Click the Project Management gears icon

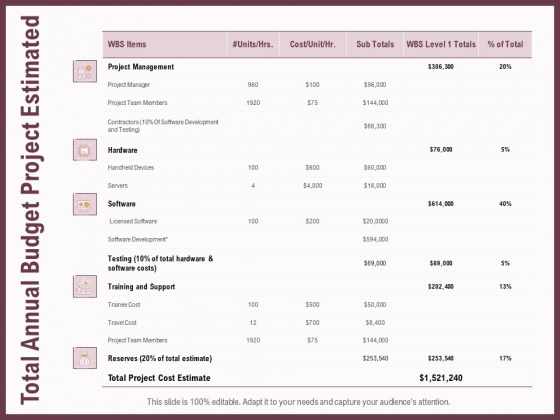pyautogui.click(x=85, y=71)
